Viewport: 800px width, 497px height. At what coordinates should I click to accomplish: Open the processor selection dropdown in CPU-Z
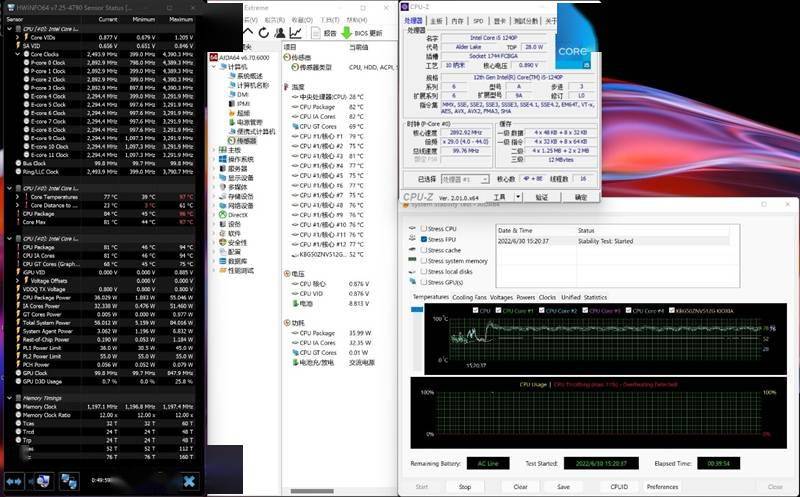point(463,179)
